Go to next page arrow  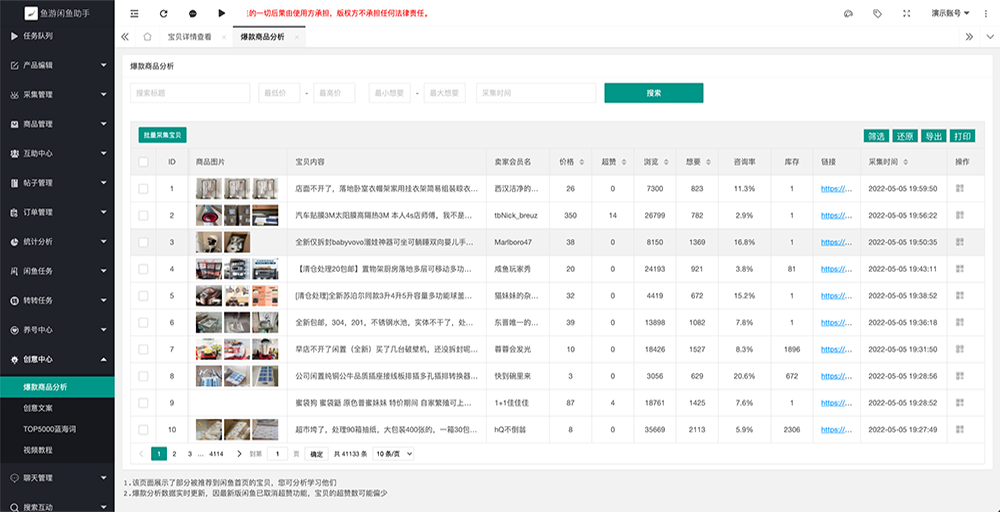[x=239, y=454]
